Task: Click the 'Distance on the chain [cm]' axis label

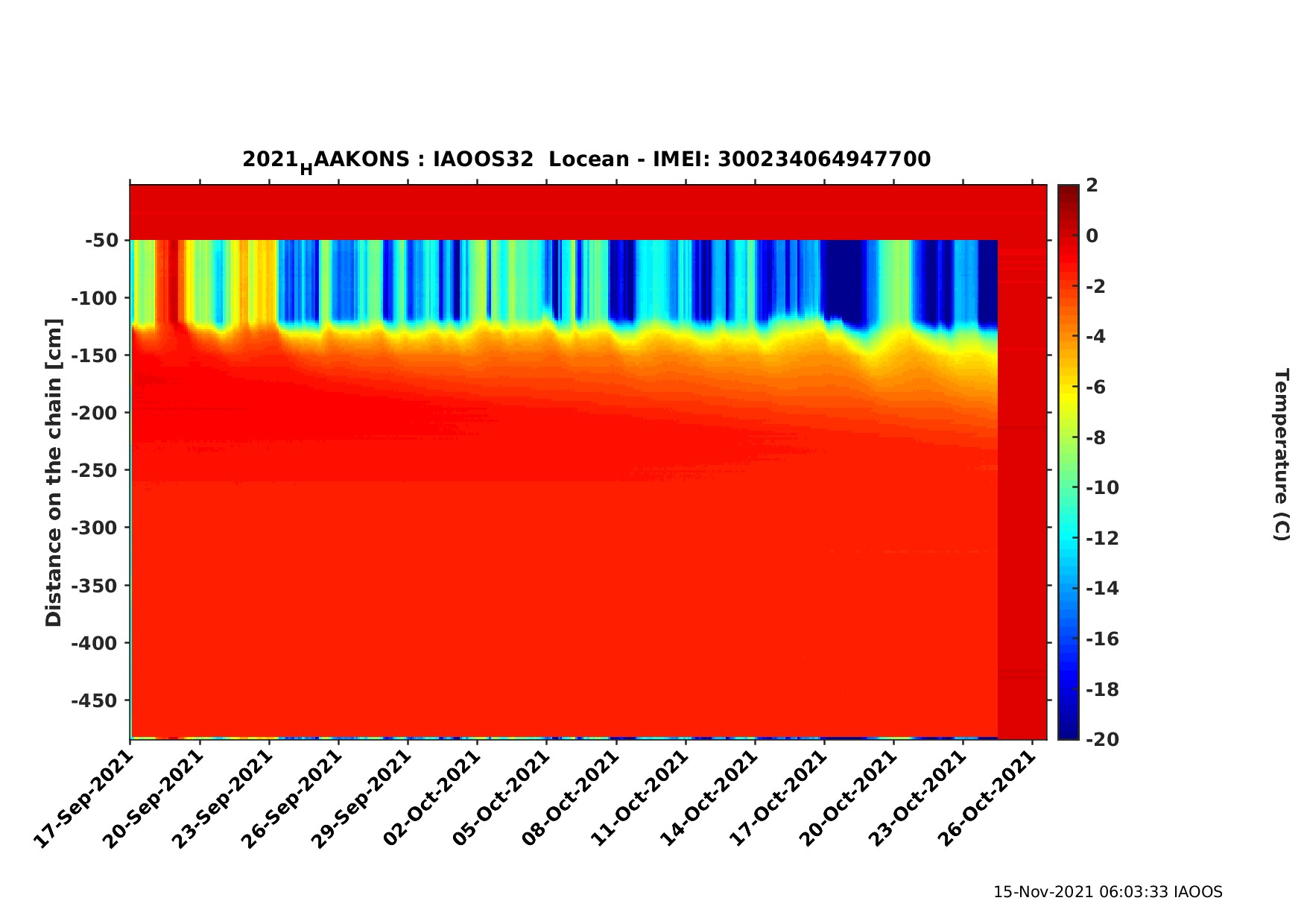Action: coord(54,472)
